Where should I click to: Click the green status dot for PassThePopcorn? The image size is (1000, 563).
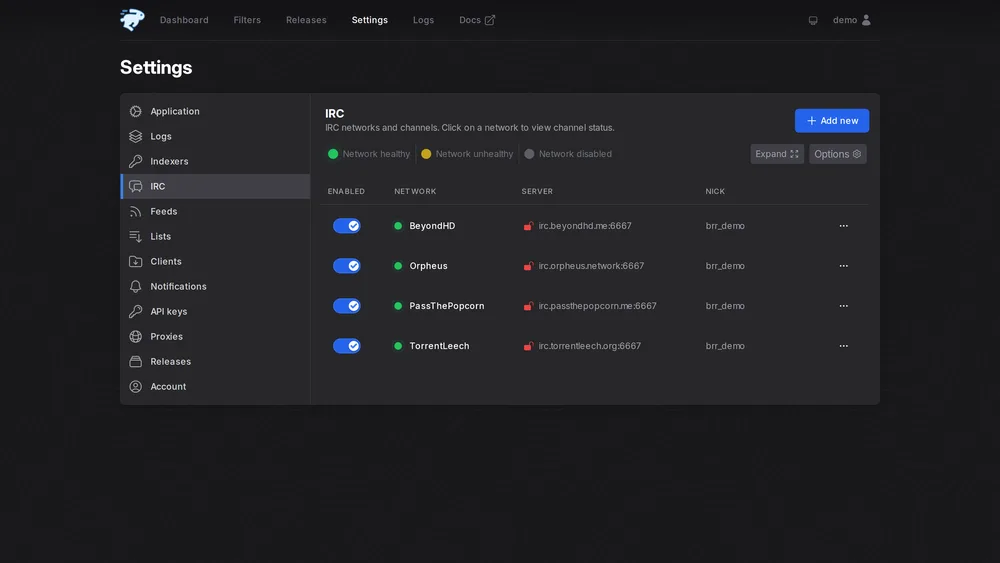tap(398, 306)
